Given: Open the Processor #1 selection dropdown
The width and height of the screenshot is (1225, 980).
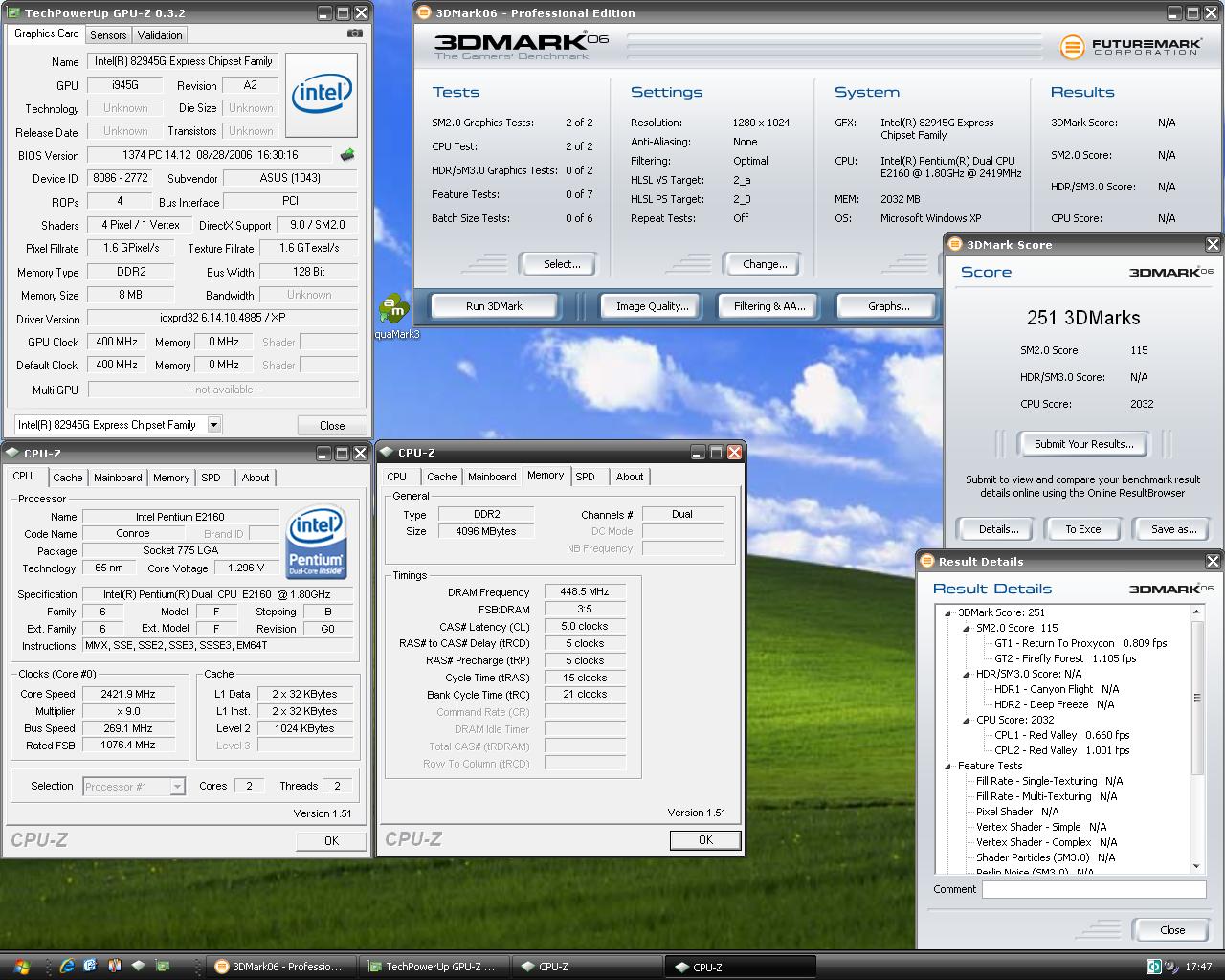Looking at the screenshot, I should (177, 786).
